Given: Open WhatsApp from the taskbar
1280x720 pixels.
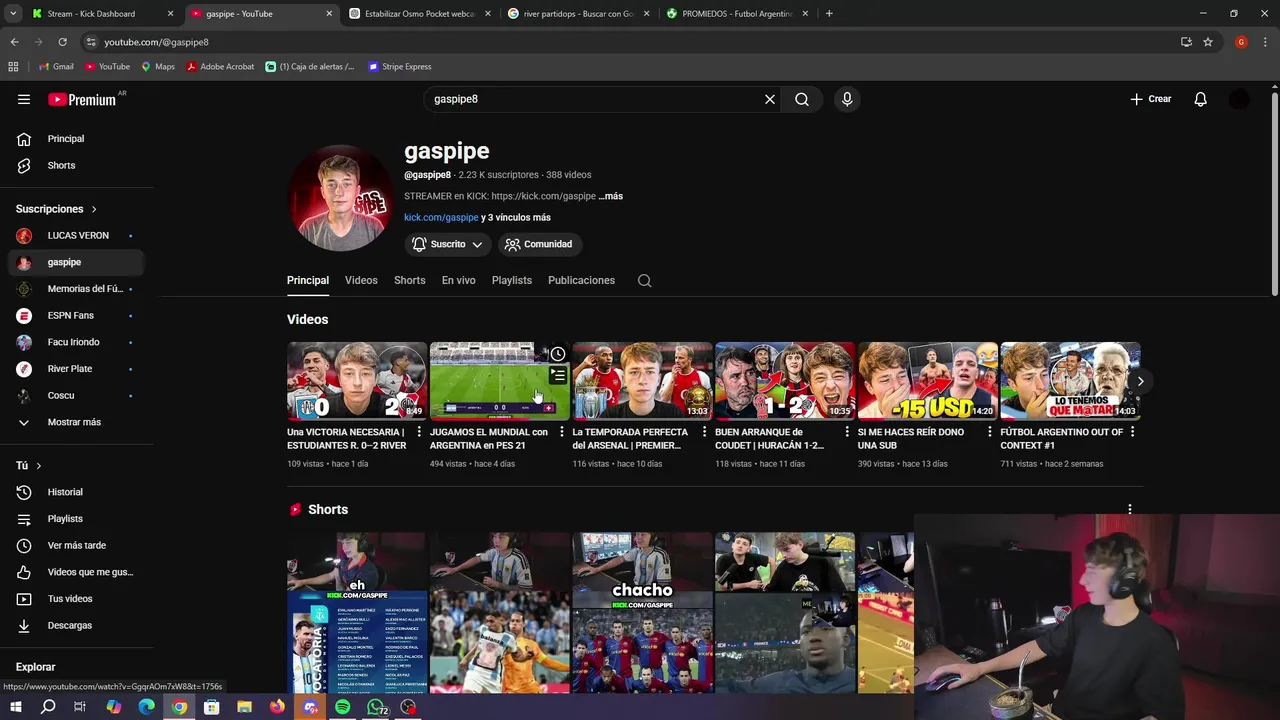Looking at the screenshot, I should point(376,707).
